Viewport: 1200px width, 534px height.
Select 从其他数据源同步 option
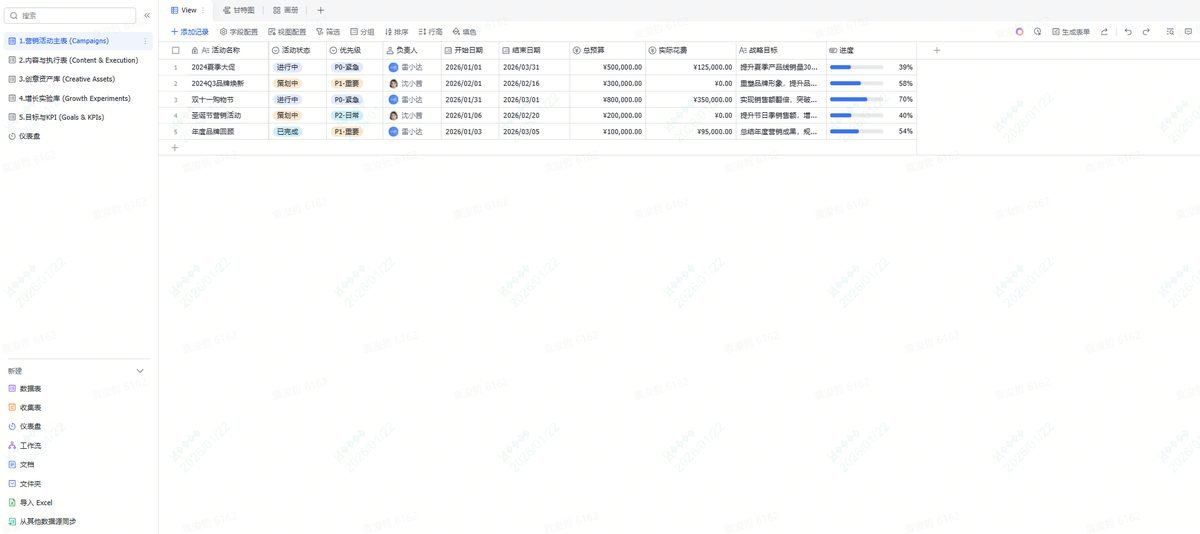point(42,521)
